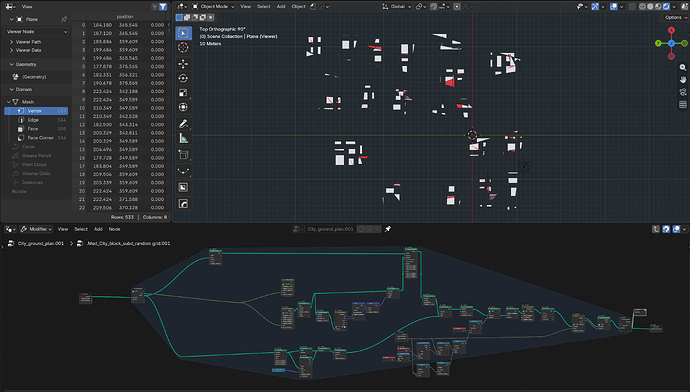Open viewport shading options dropdown arrow

coord(674,7)
